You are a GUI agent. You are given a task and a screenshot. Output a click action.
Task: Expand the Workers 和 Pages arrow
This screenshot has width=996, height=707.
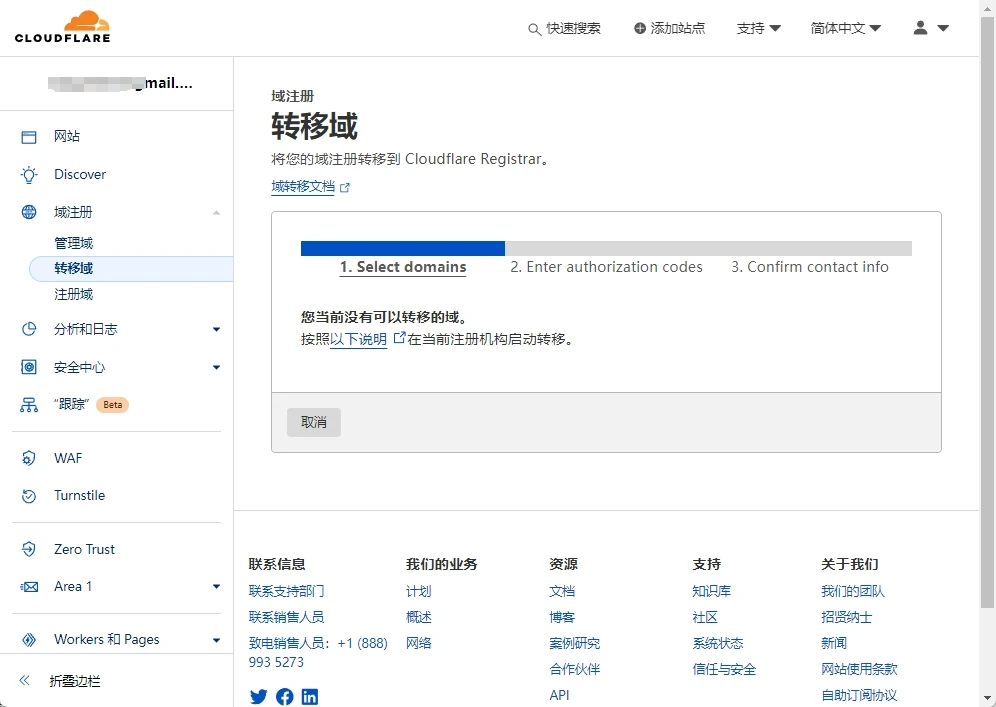point(217,640)
